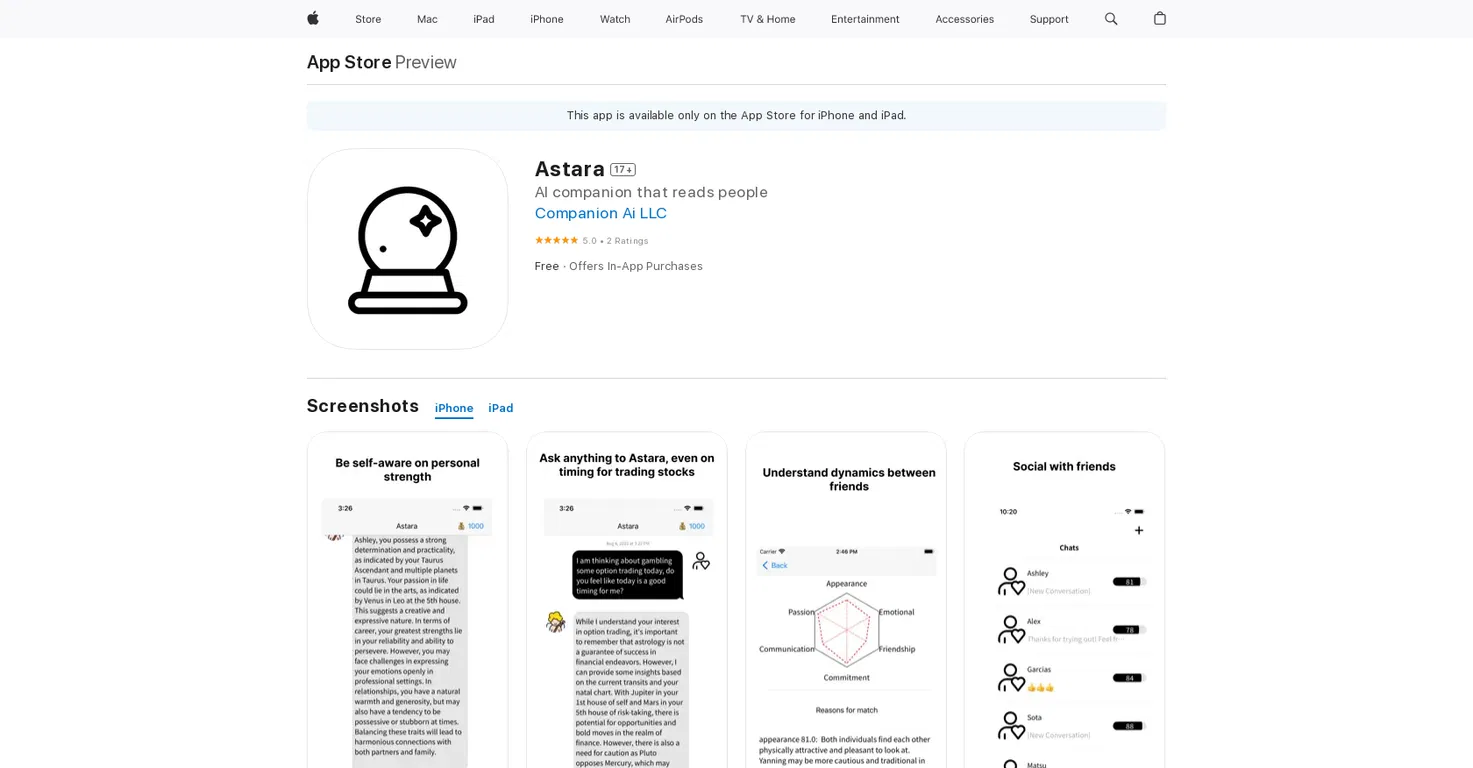Open the Entertainment menu item
The width and height of the screenshot is (1473, 768).
(x=865, y=19)
